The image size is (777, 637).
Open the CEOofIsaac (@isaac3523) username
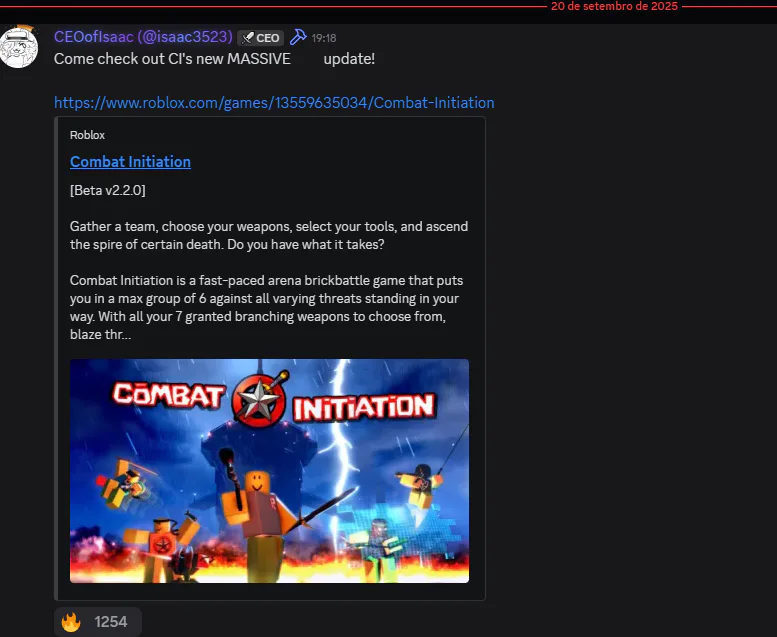pos(143,37)
